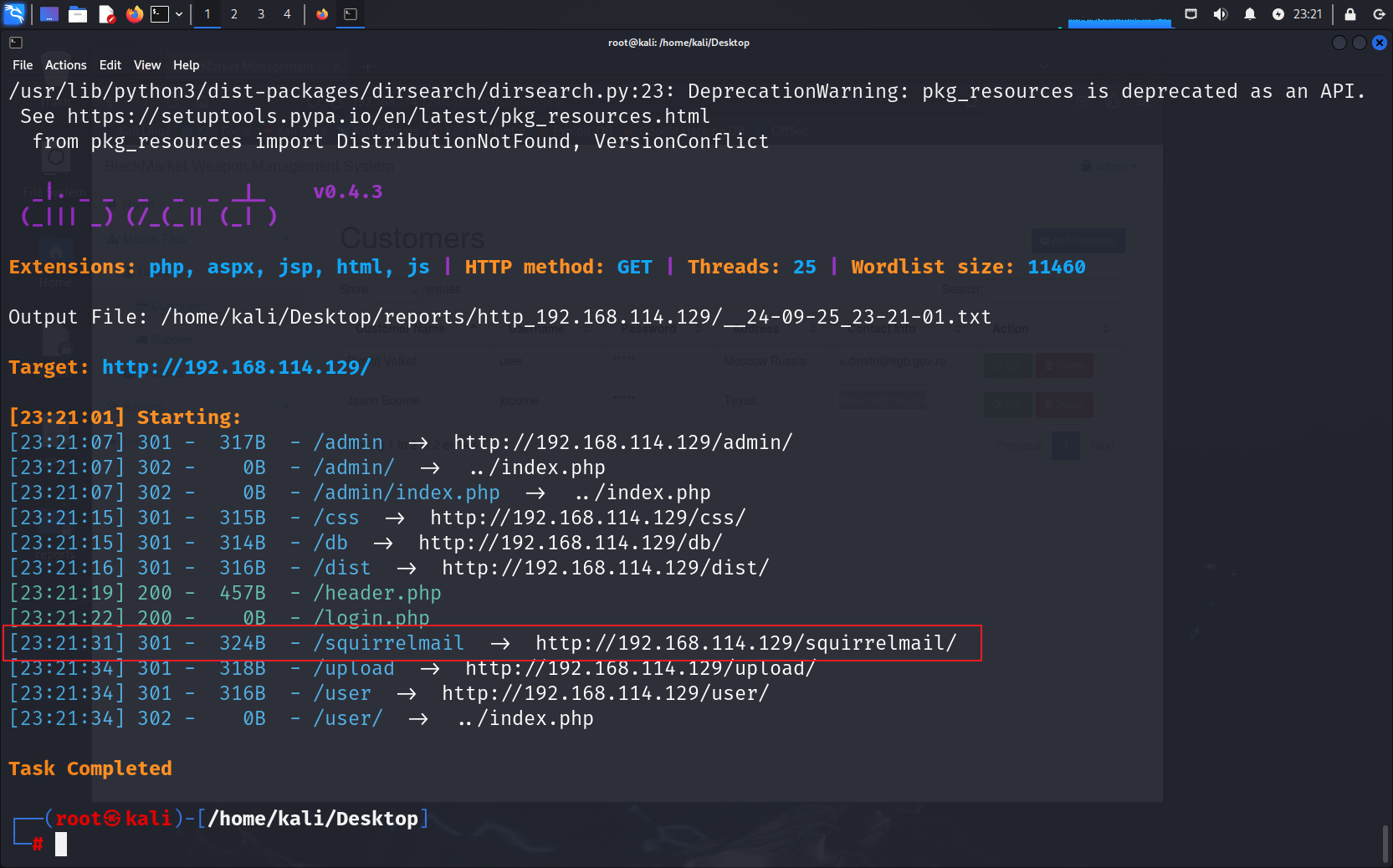The image size is (1393, 868).
Task: Close the terminal window
Action: (1380, 43)
